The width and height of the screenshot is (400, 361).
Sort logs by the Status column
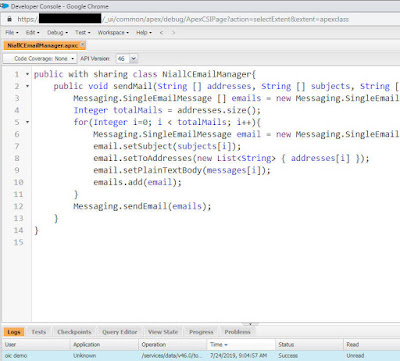(310, 345)
